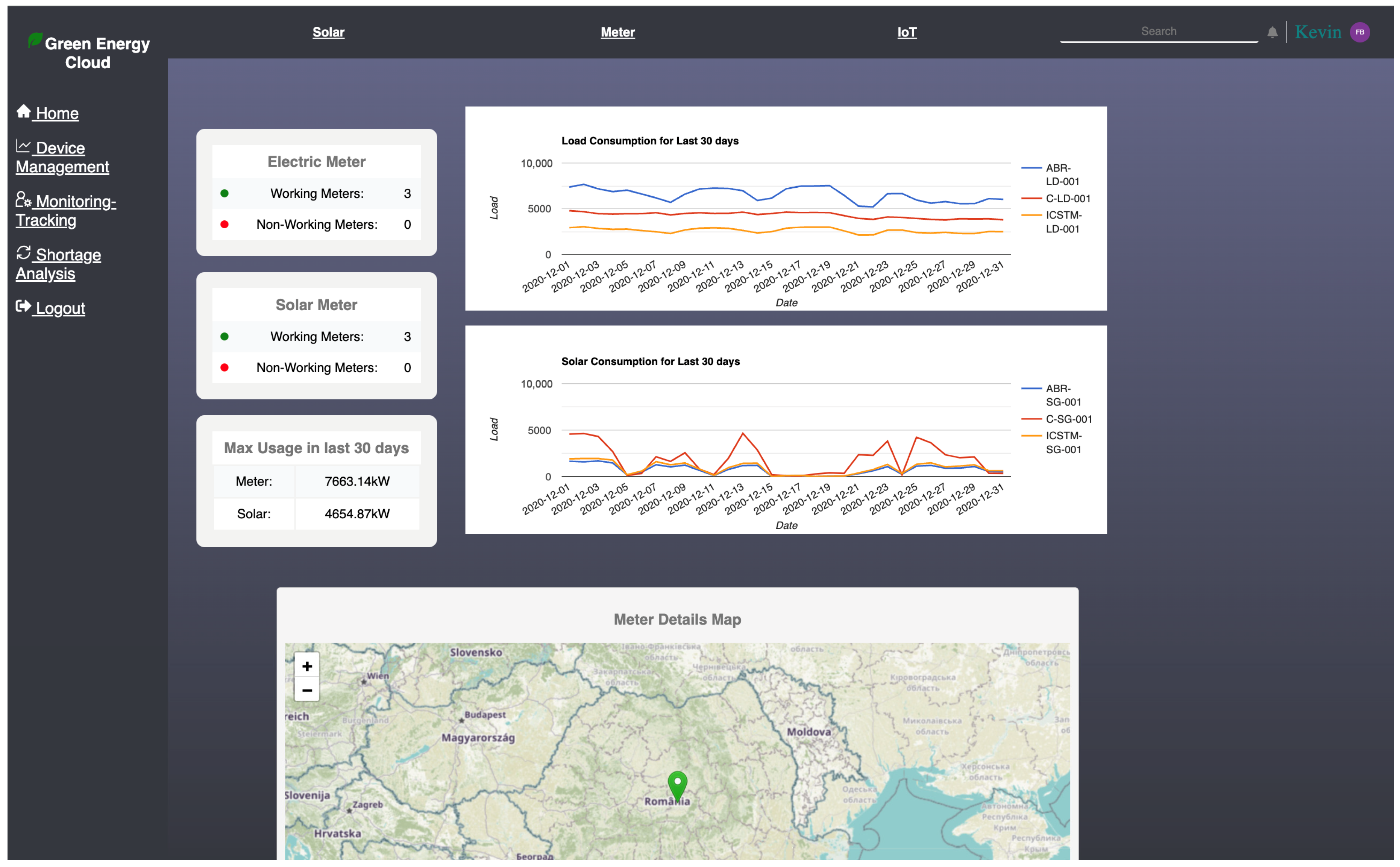Click green status dot in Electric Meter card
The height and width of the screenshot is (867, 1400).
[x=225, y=193]
